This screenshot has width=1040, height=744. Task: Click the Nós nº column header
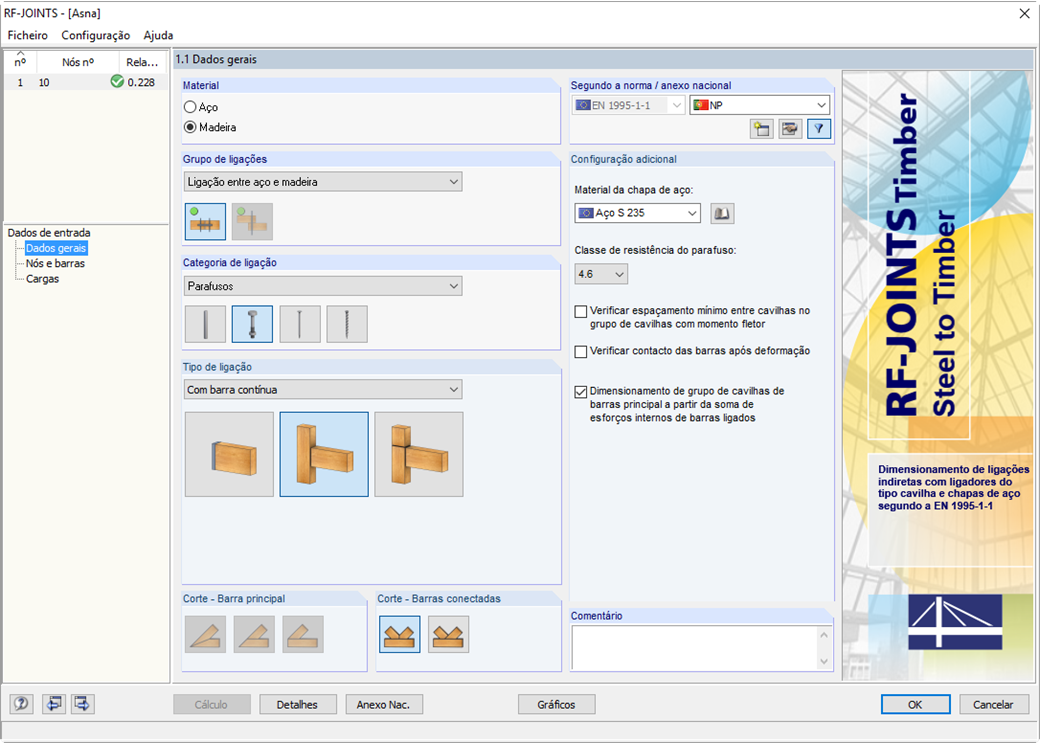tap(78, 62)
